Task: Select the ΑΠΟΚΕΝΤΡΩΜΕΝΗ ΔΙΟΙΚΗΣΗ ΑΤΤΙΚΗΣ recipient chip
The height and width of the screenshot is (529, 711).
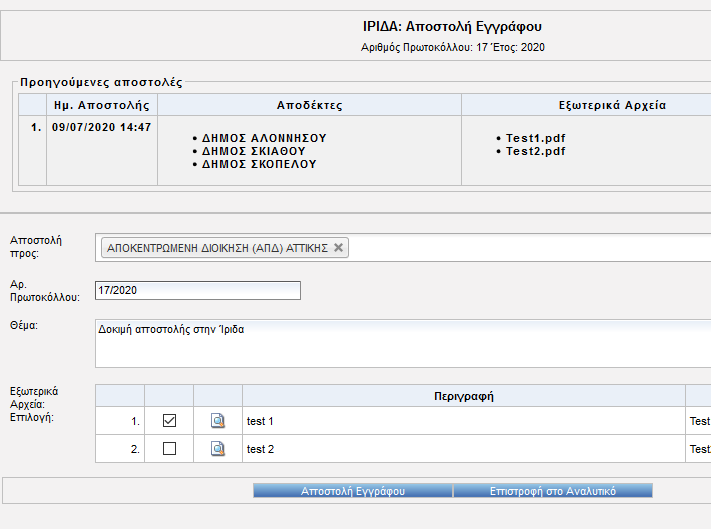Action: (x=217, y=248)
